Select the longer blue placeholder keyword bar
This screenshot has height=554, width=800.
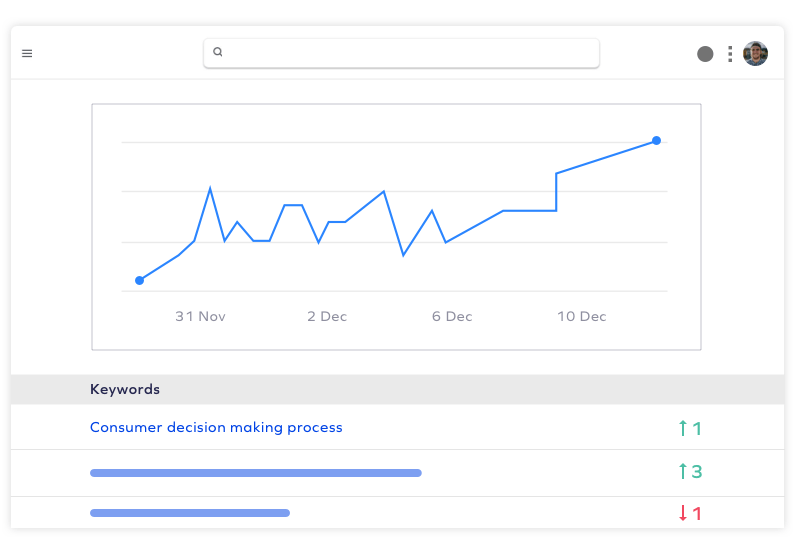click(x=256, y=473)
